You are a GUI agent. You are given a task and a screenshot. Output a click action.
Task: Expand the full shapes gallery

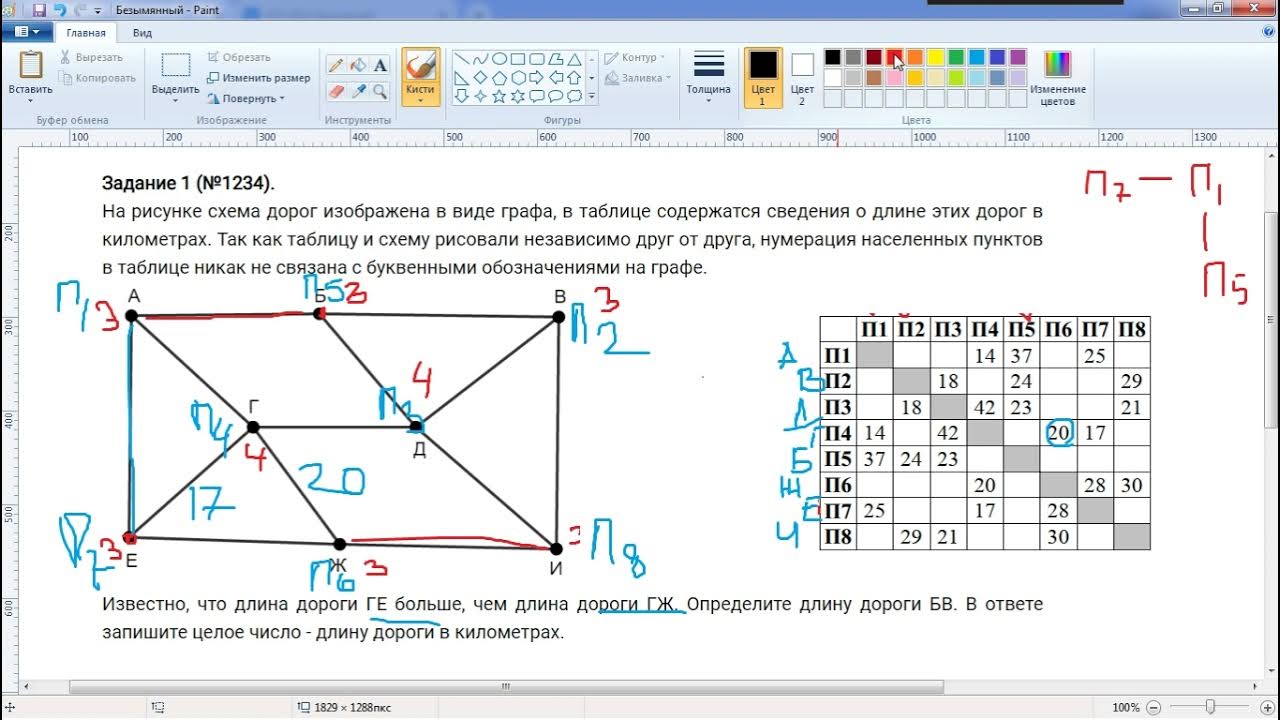[x=591, y=96]
